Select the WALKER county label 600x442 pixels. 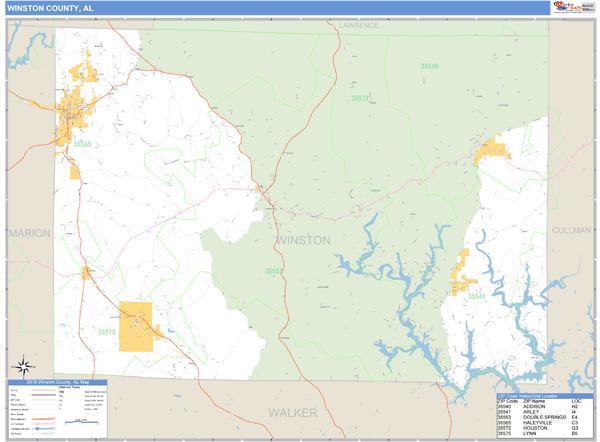[292, 412]
